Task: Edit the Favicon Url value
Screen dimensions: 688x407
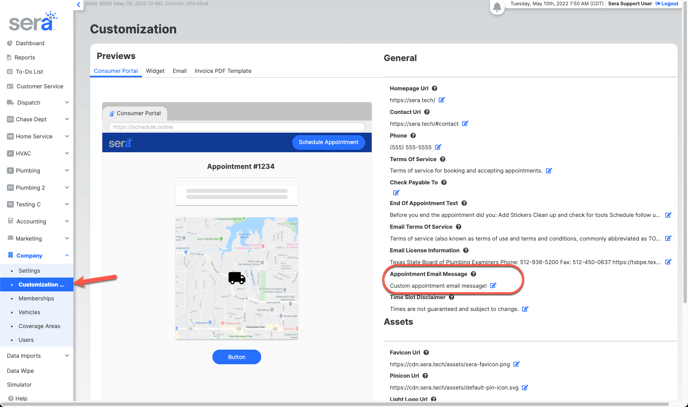Action: point(516,364)
